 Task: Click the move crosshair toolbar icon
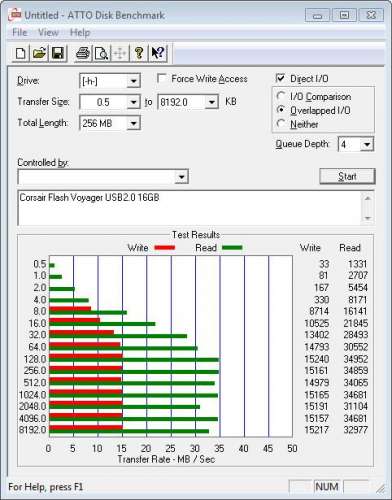120,53
